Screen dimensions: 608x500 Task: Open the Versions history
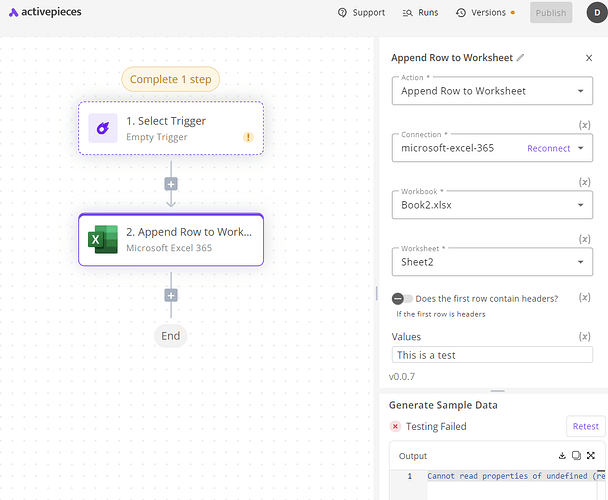coord(485,12)
